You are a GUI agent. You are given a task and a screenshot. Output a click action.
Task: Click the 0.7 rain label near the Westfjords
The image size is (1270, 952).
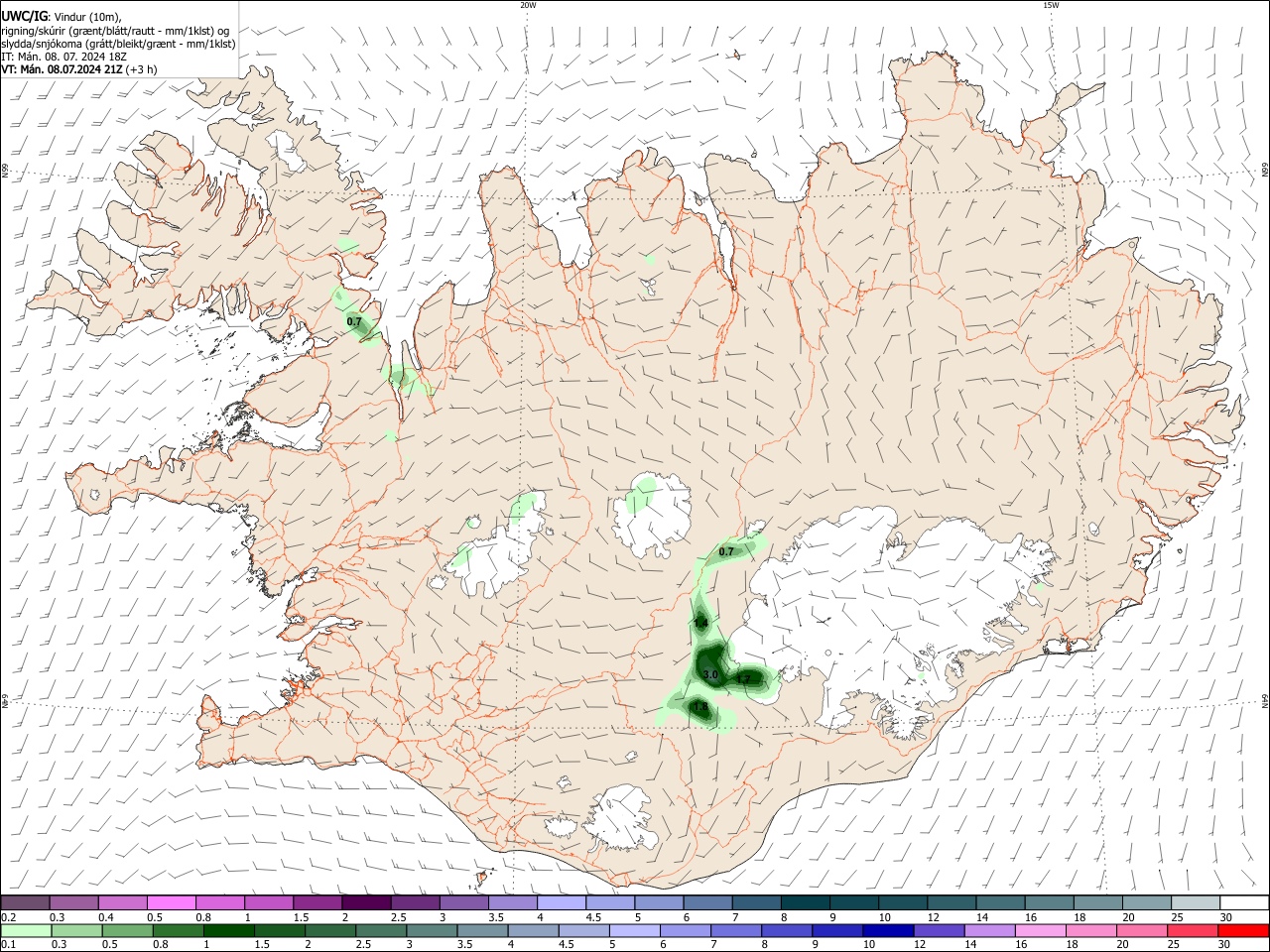click(x=354, y=322)
